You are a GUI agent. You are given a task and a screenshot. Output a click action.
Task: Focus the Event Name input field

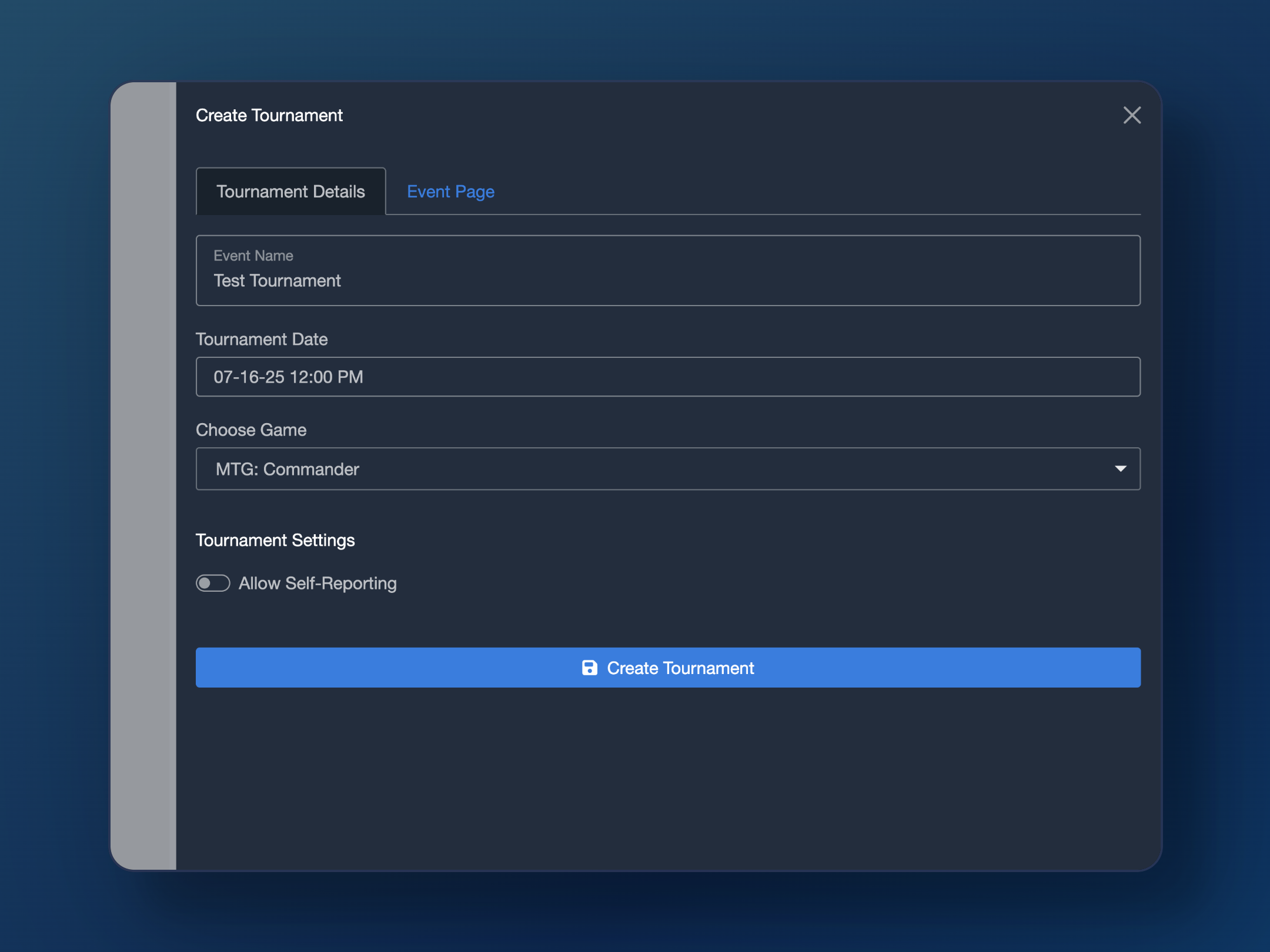pyautogui.click(x=667, y=271)
